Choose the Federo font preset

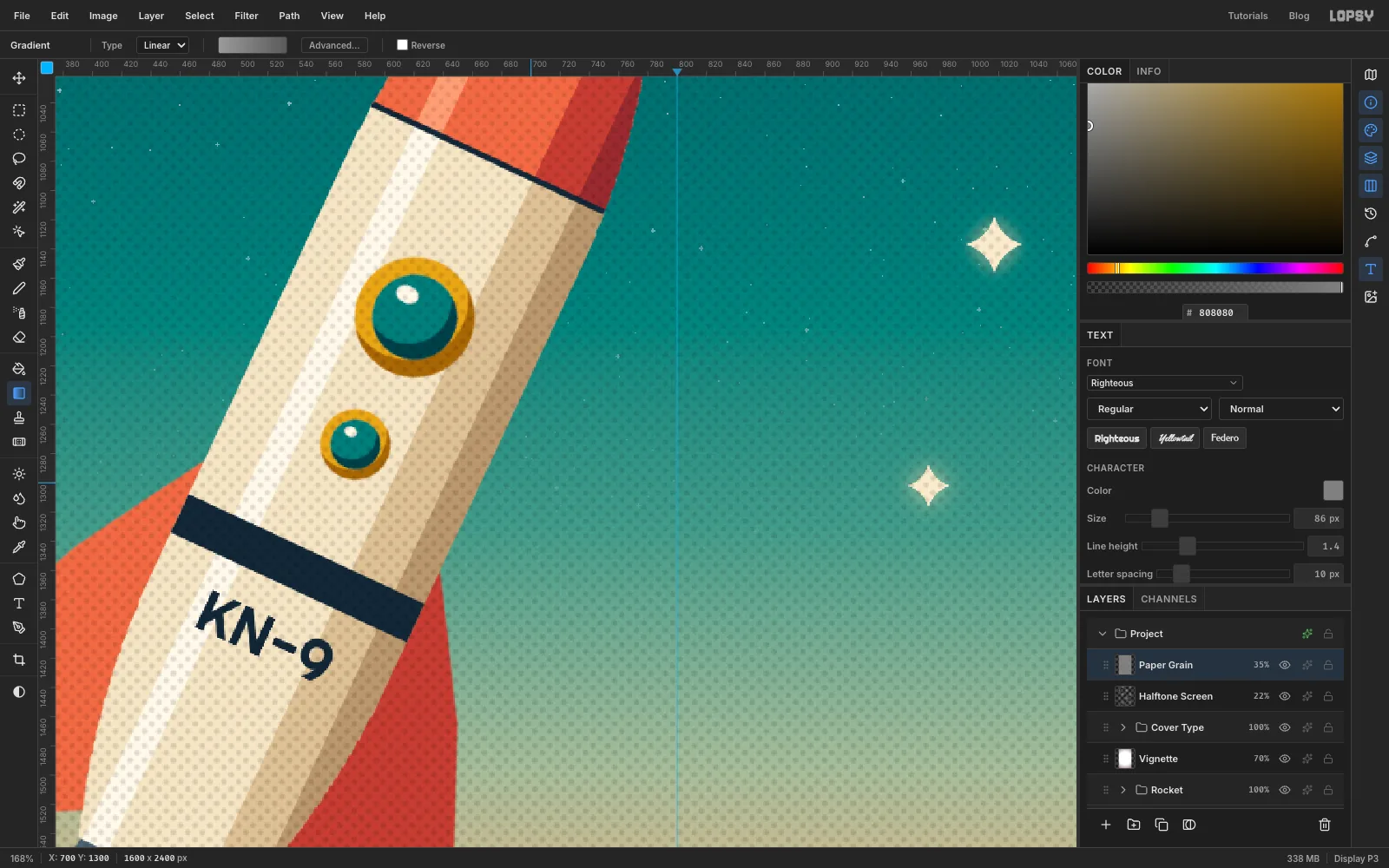tap(1225, 438)
